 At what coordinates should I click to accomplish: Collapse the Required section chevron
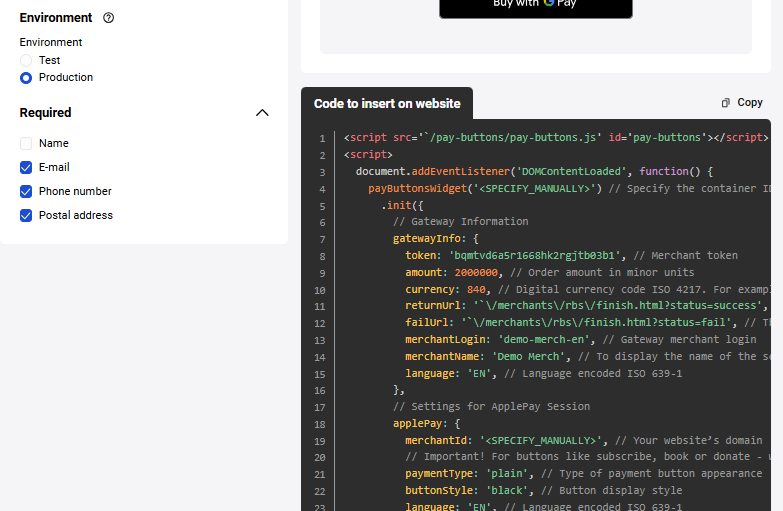pos(262,113)
